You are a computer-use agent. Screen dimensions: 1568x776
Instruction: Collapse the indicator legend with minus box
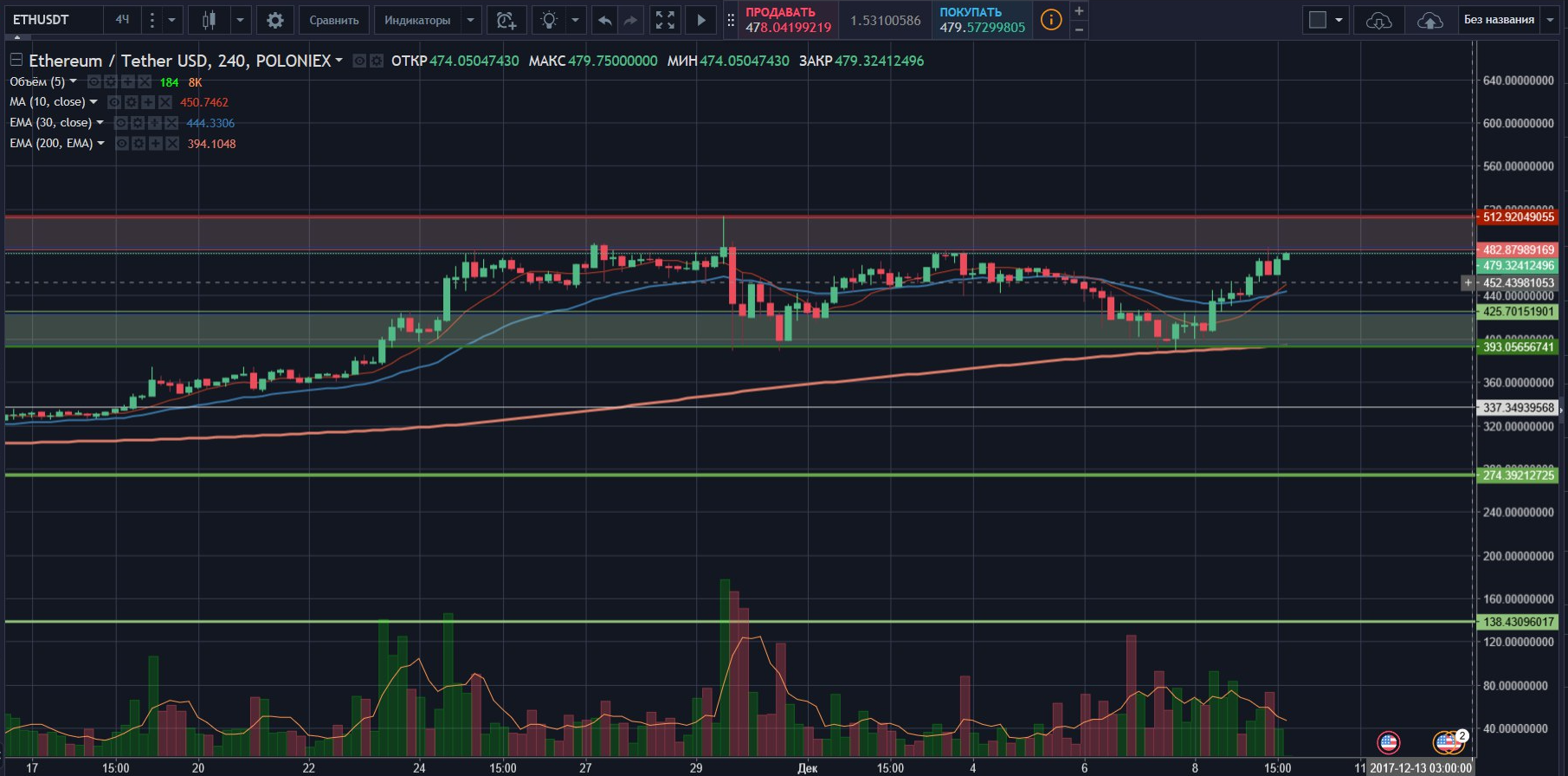16,60
